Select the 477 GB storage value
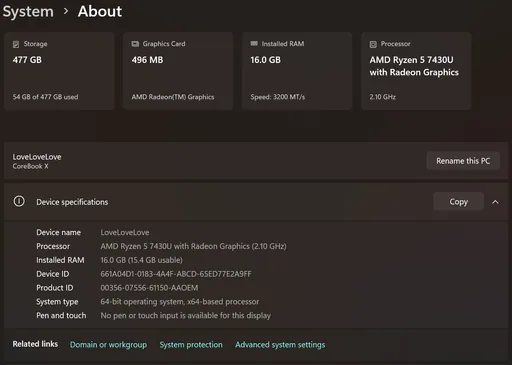The width and height of the screenshot is (512, 365). click(x=27, y=60)
